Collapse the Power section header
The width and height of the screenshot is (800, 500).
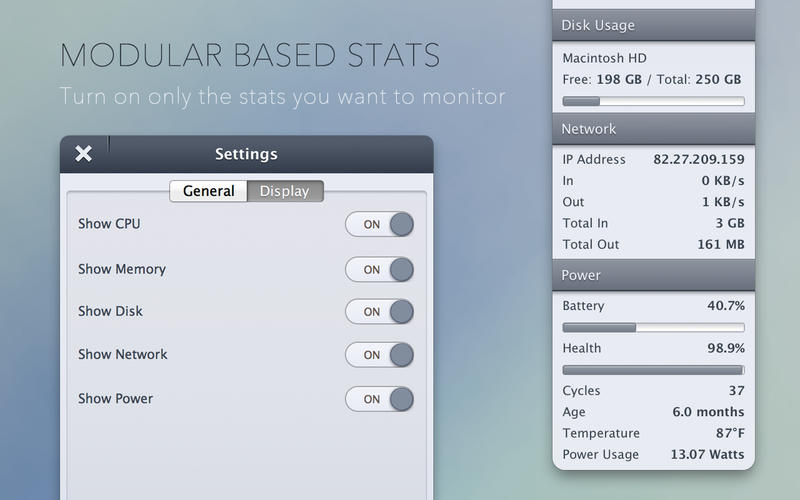point(653,275)
